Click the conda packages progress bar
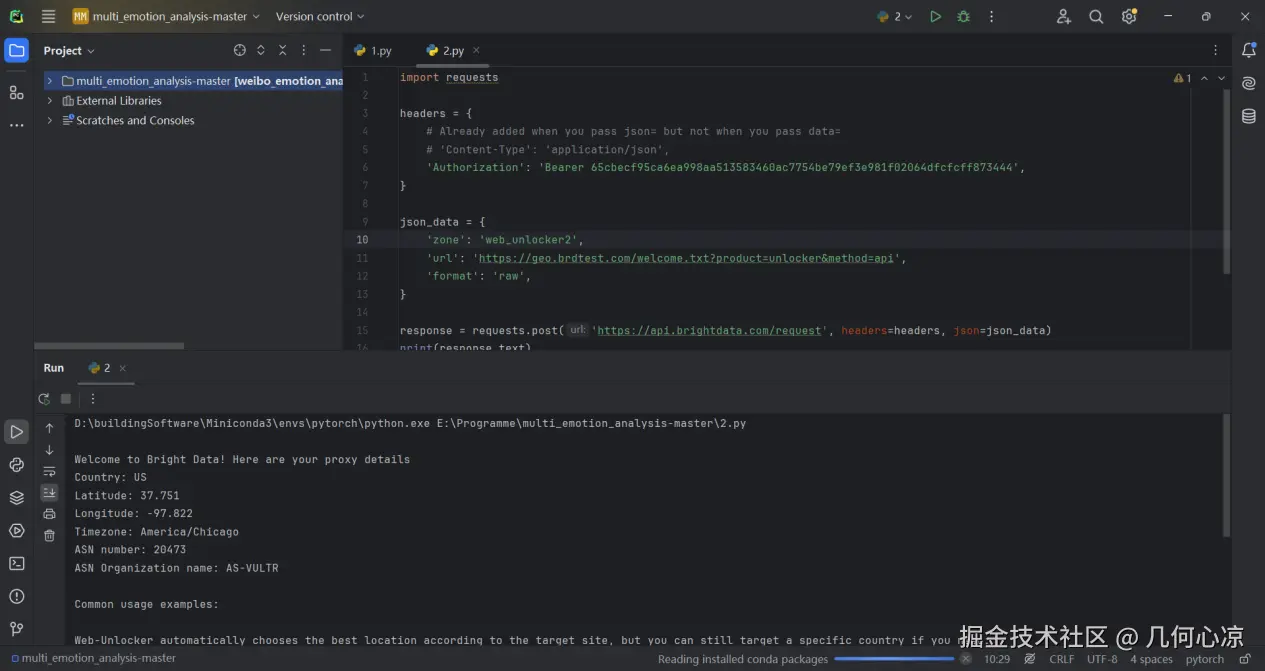The height and width of the screenshot is (671, 1265). tap(894, 659)
